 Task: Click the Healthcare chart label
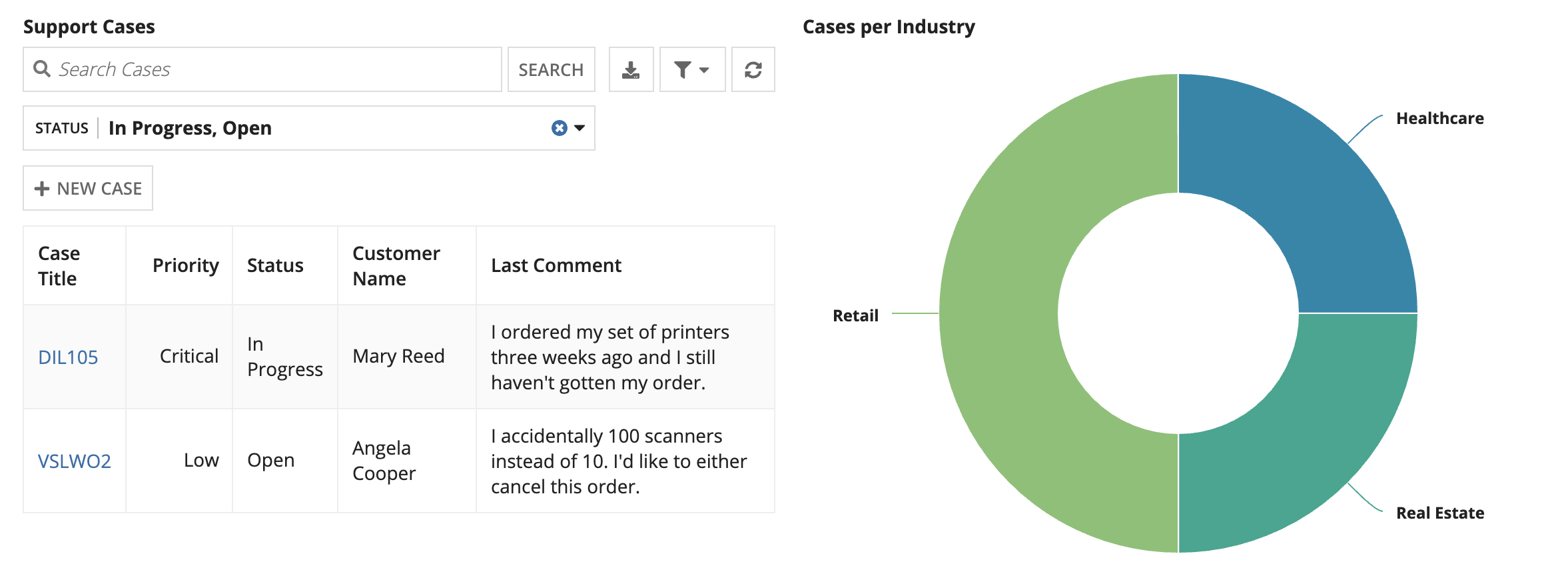click(1440, 119)
